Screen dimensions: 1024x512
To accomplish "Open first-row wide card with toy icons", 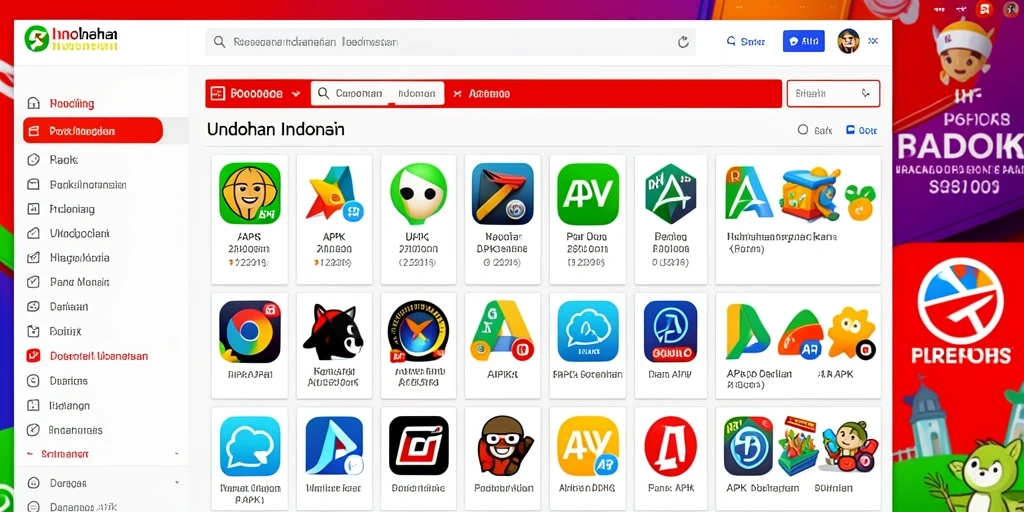I will tap(798, 219).
